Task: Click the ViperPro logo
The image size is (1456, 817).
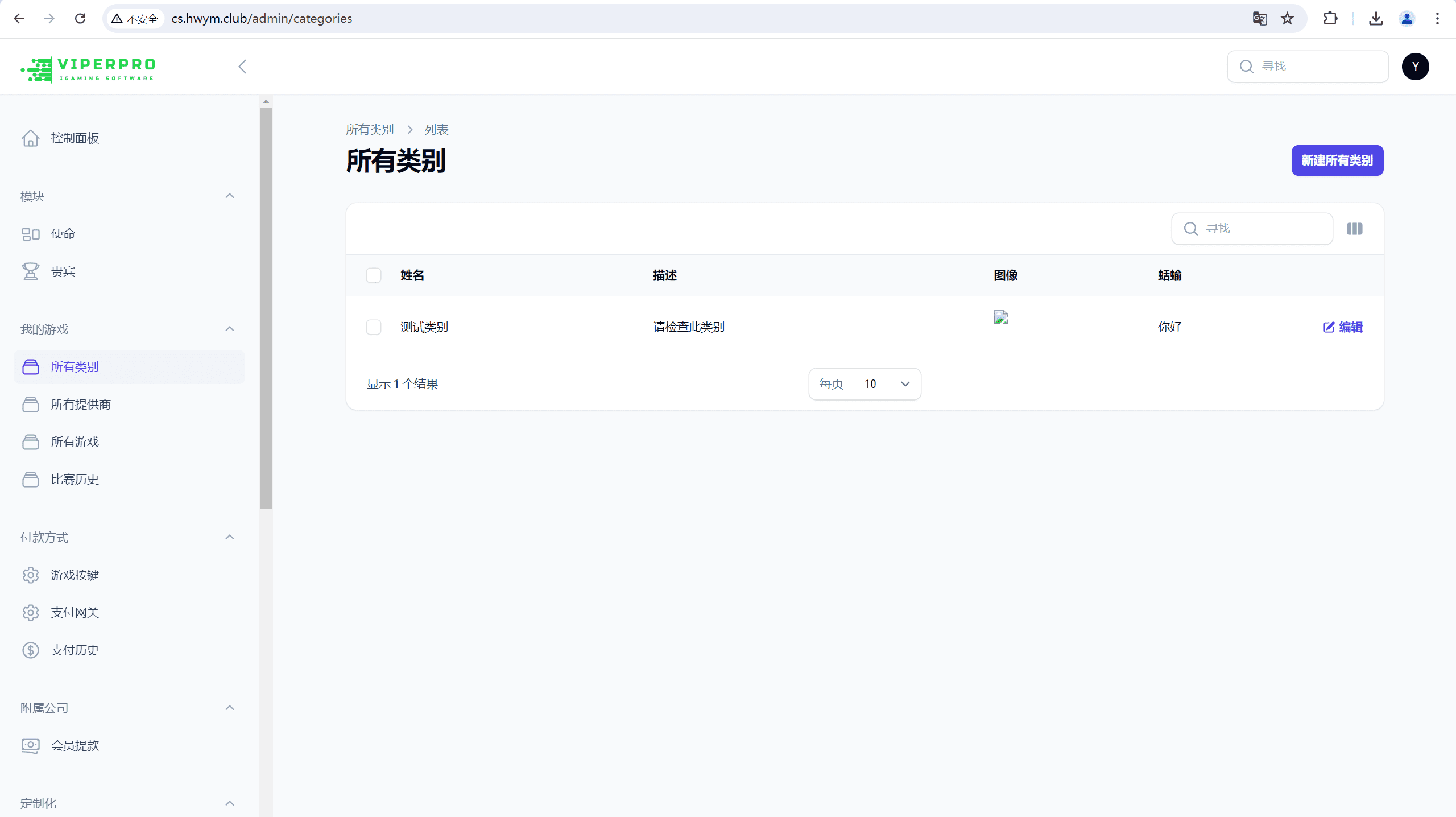Action: pos(88,69)
